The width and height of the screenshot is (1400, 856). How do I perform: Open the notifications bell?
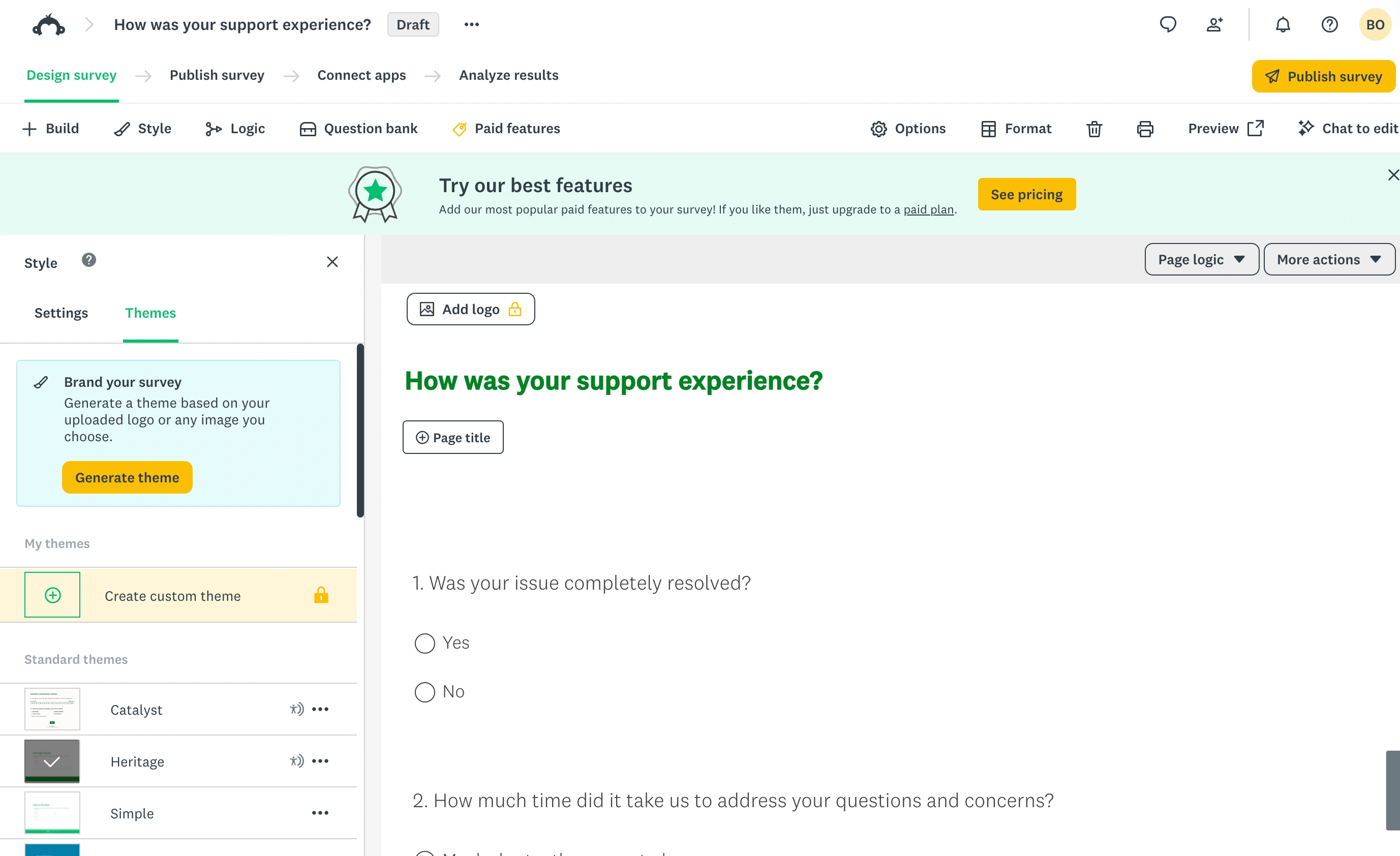click(x=1283, y=24)
